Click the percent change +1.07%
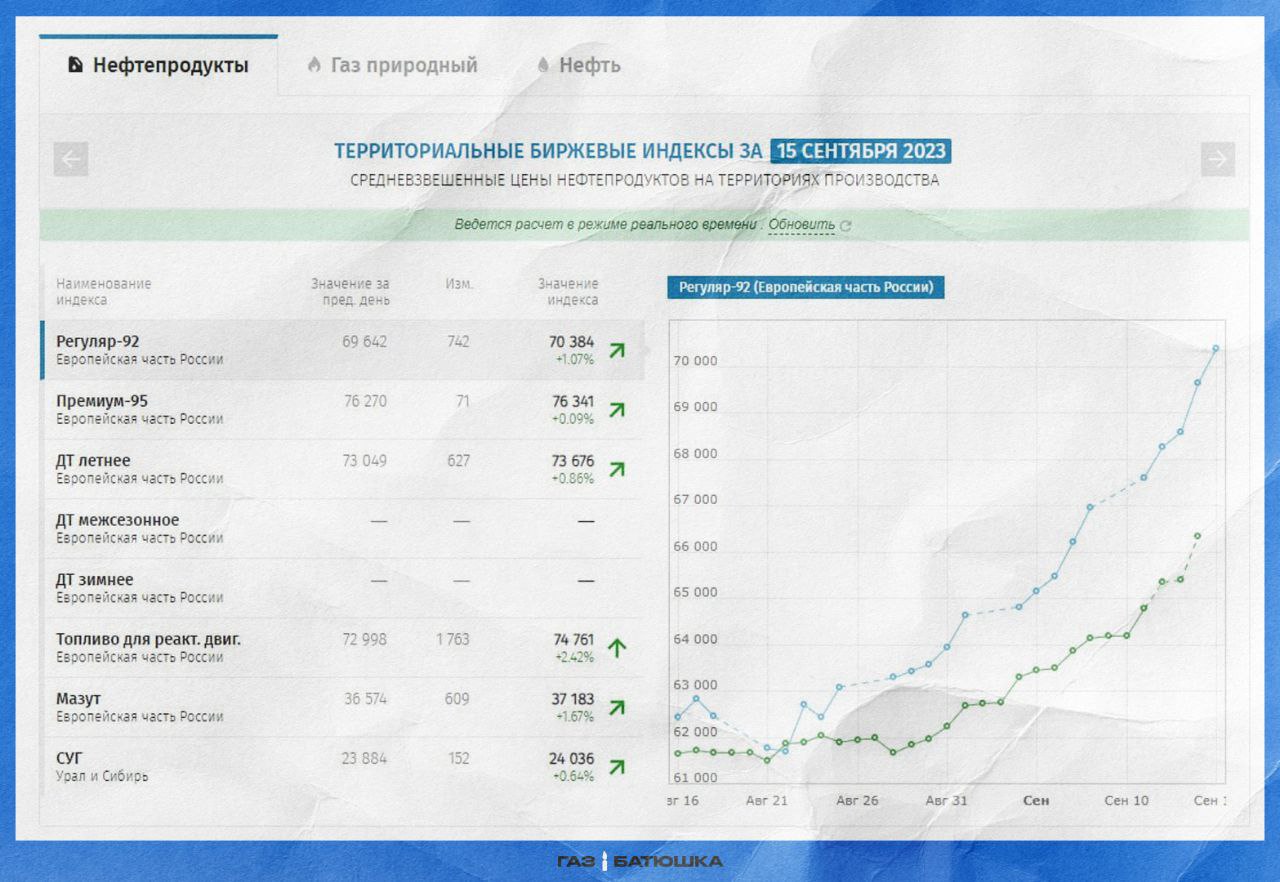Image resolution: width=1280 pixels, height=882 pixels. pos(575,359)
